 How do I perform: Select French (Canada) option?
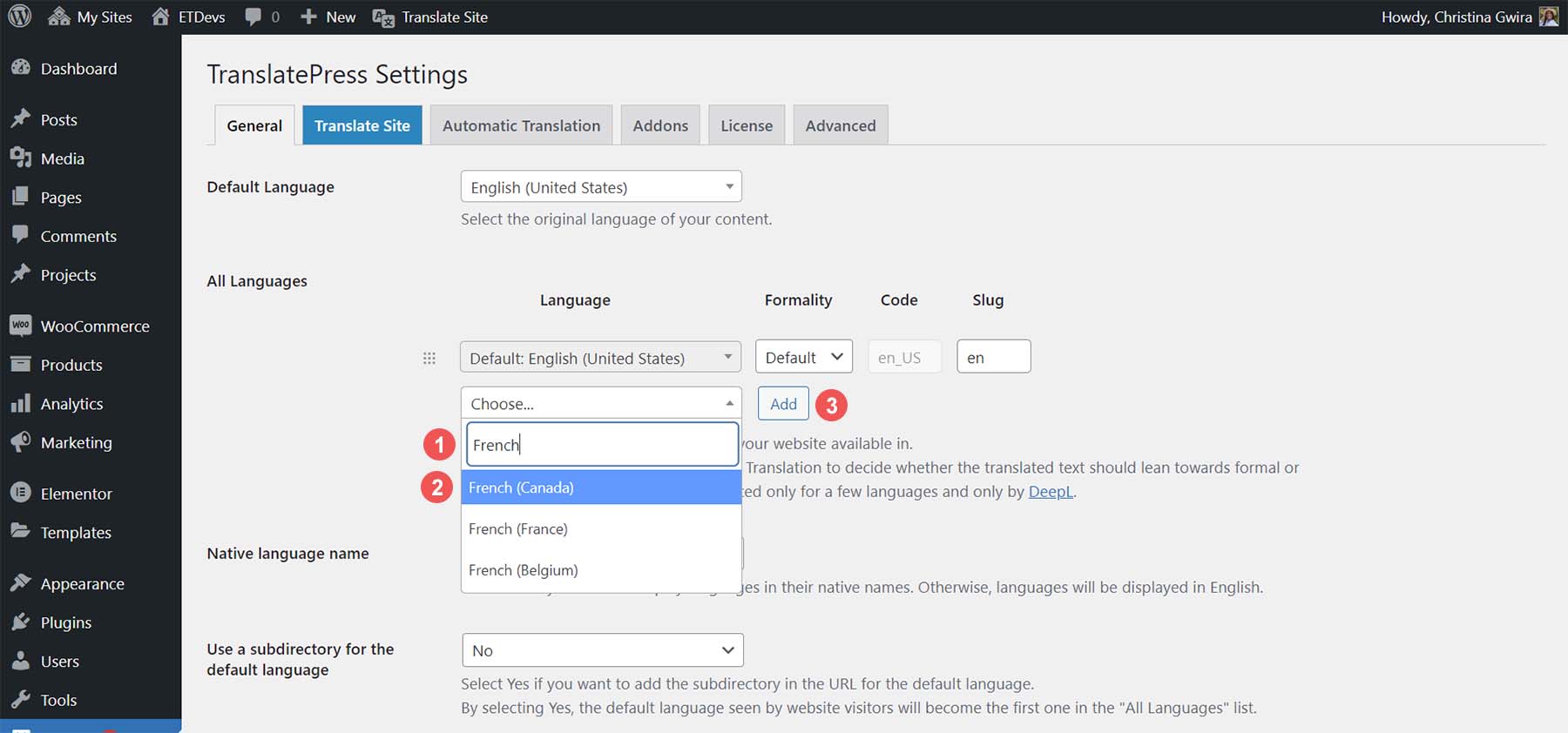tap(601, 488)
